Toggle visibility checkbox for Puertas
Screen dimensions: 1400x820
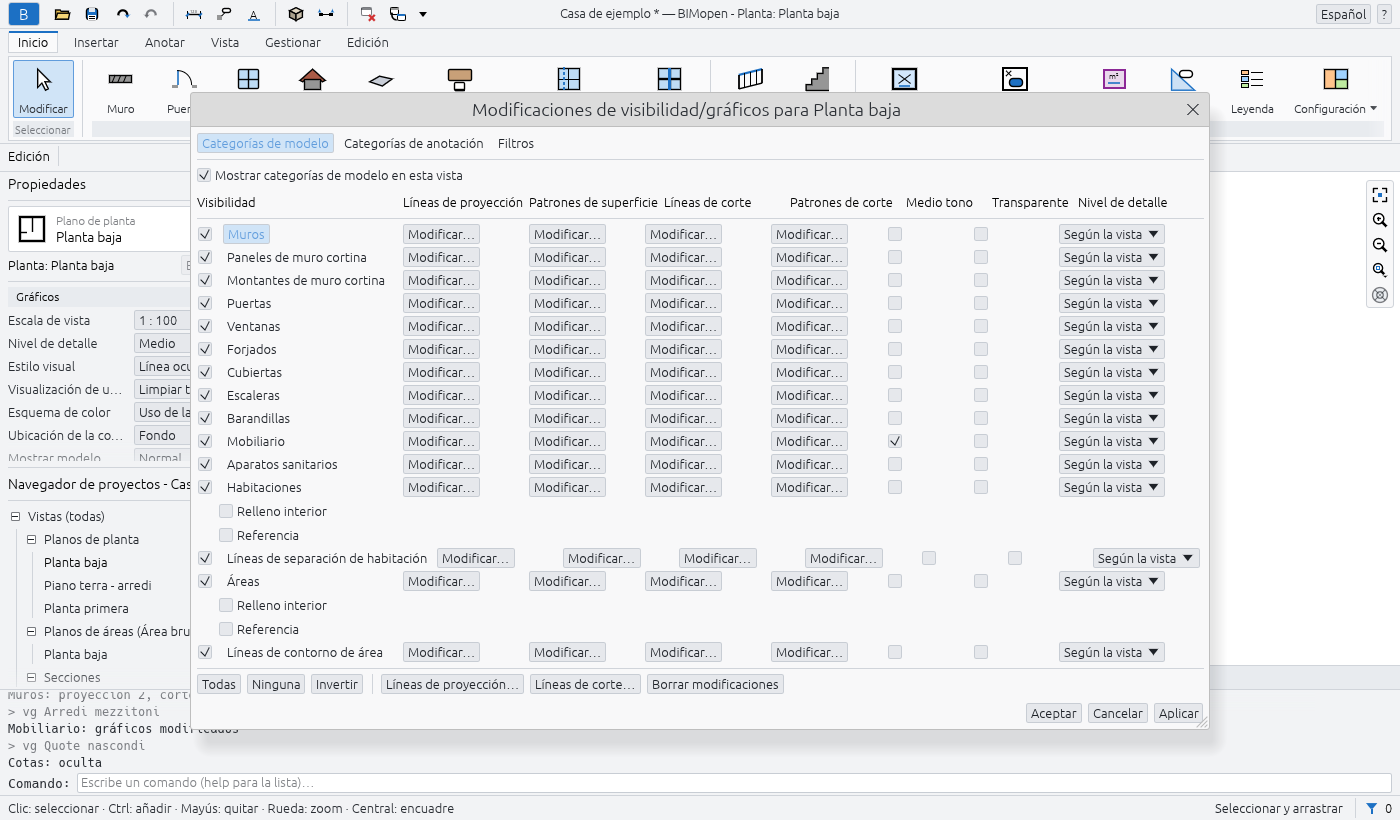tap(205, 303)
